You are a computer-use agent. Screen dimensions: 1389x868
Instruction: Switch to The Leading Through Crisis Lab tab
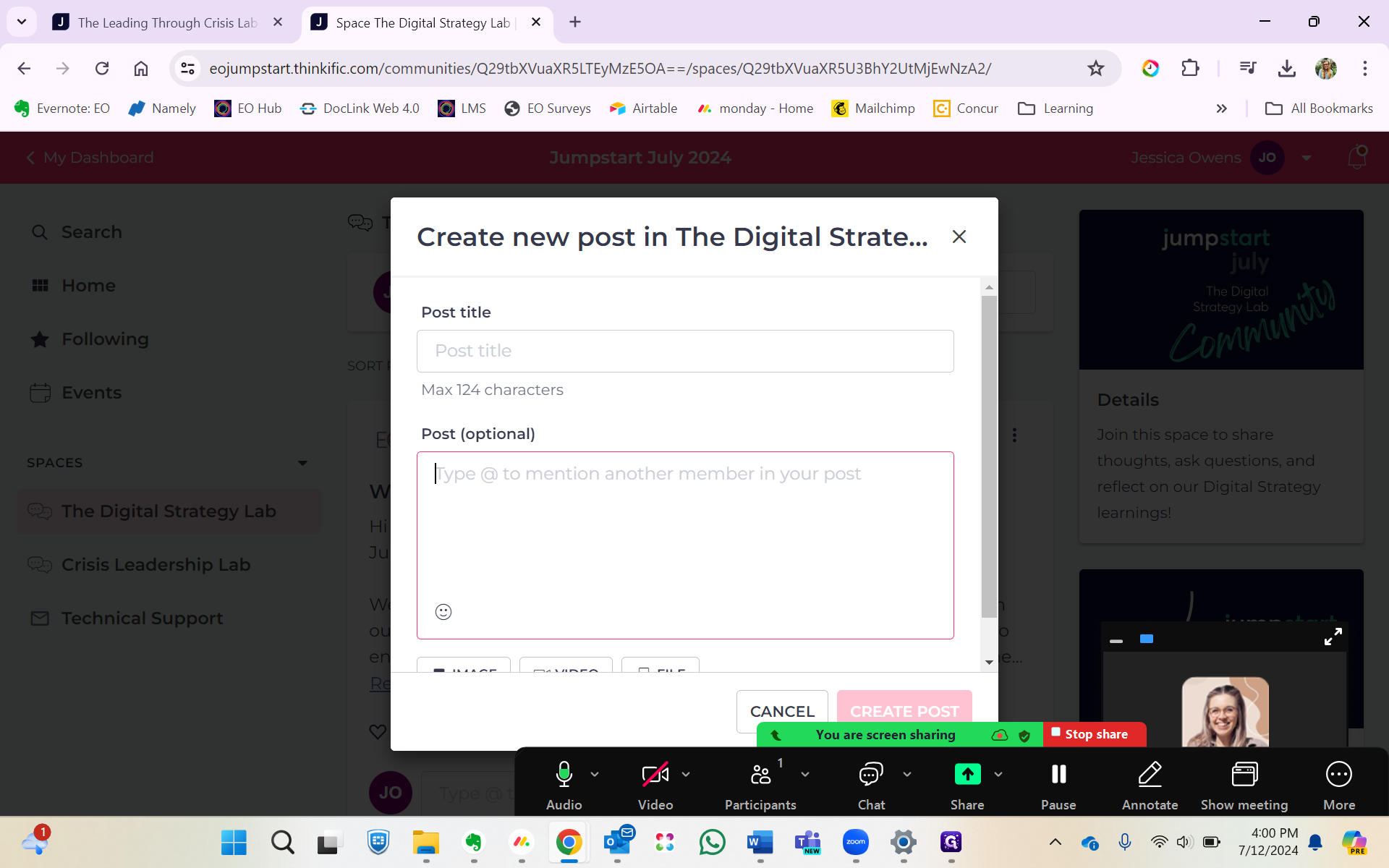pos(167,22)
